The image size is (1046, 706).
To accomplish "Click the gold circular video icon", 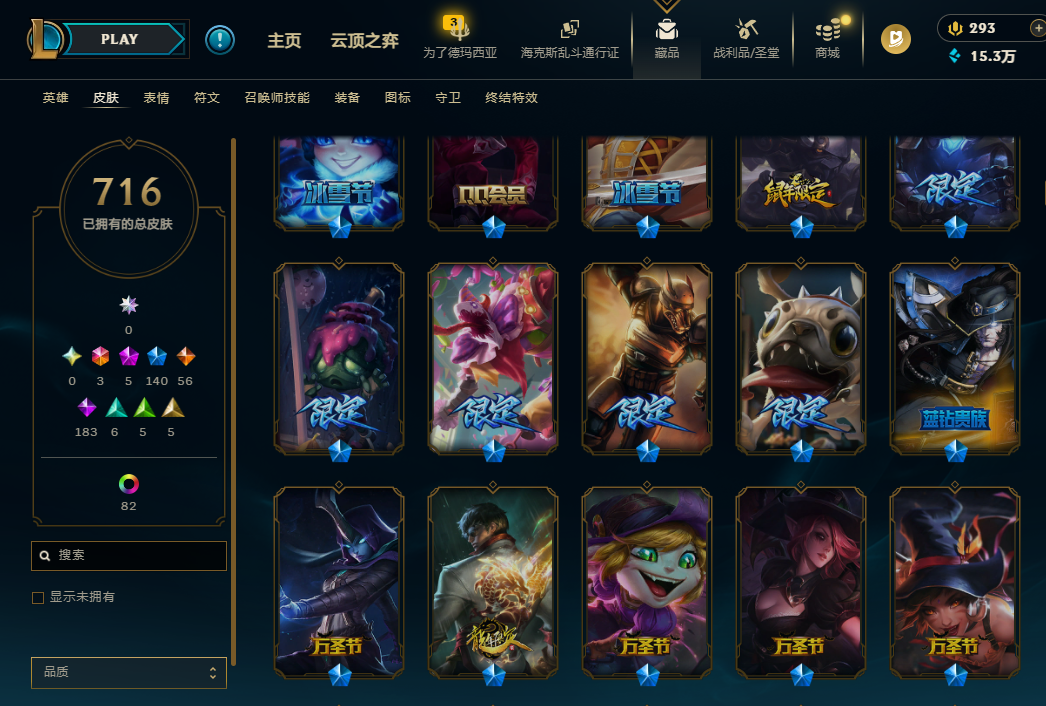I will coord(895,39).
